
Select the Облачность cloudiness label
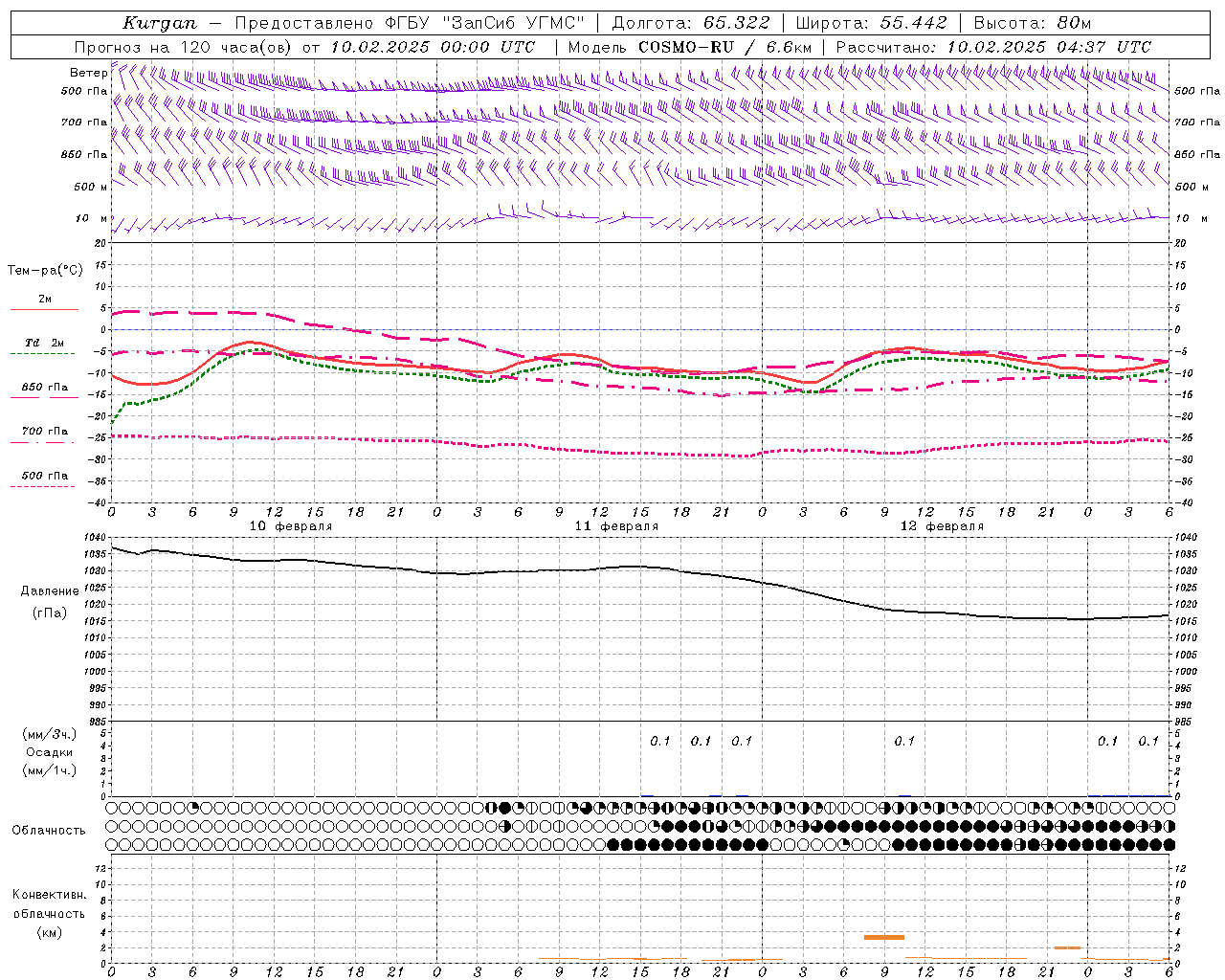tap(49, 831)
